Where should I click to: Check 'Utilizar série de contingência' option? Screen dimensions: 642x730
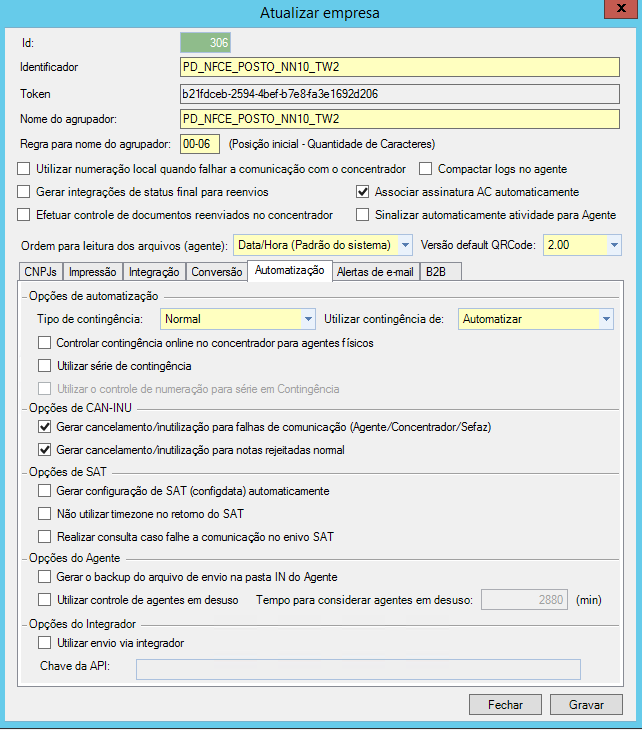pos(44,366)
